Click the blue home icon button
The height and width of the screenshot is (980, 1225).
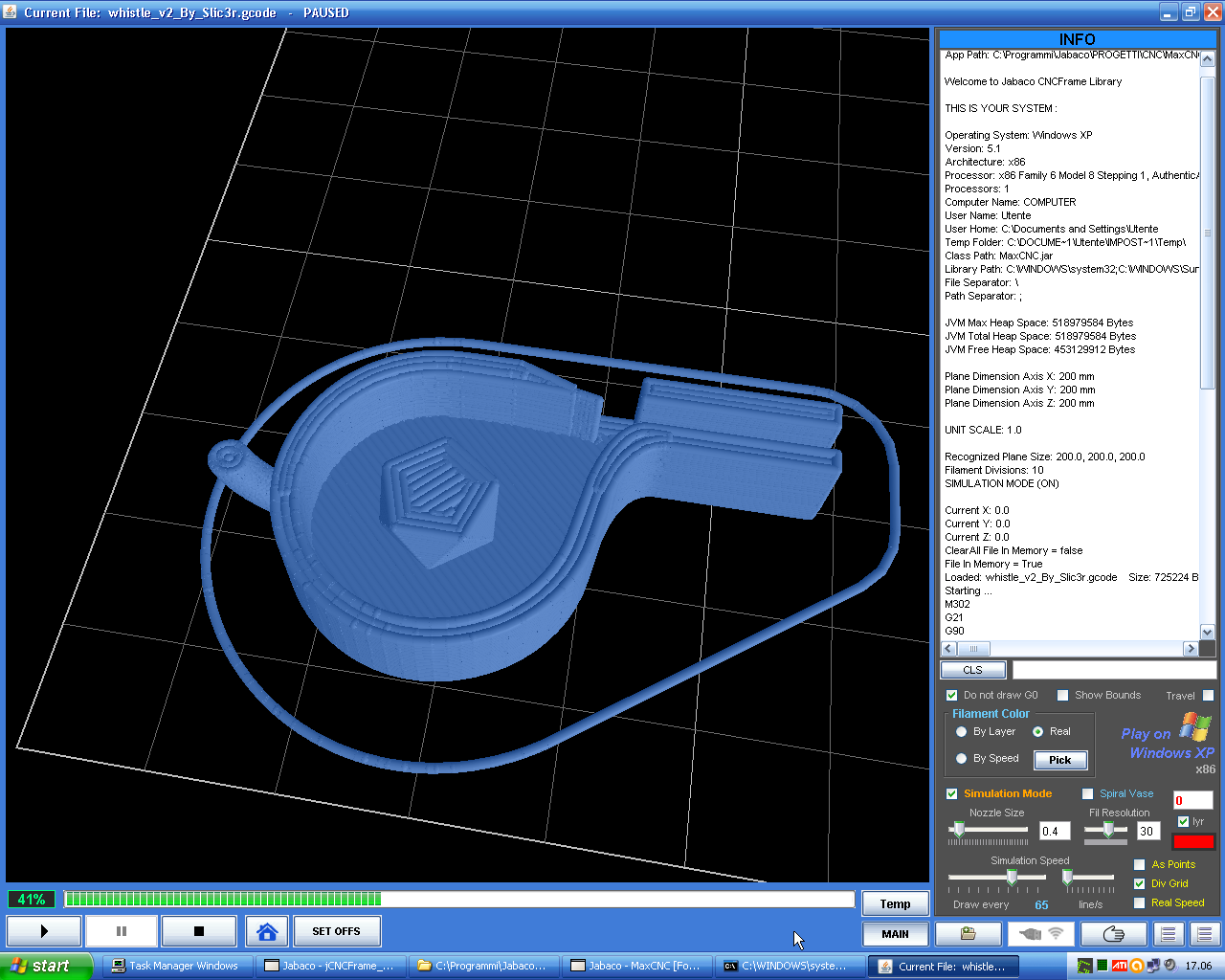tap(267, 931)
